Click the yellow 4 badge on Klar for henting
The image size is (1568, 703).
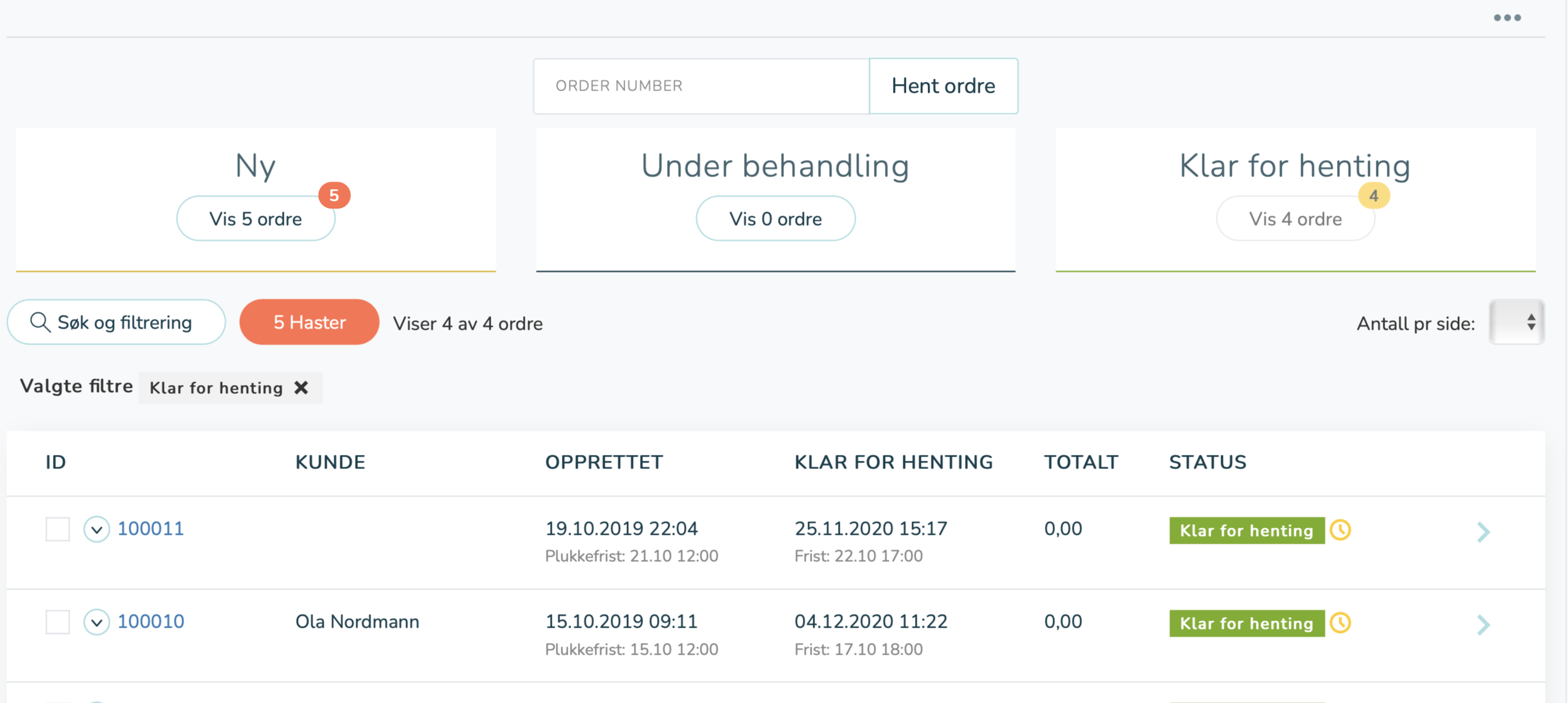1374,195
